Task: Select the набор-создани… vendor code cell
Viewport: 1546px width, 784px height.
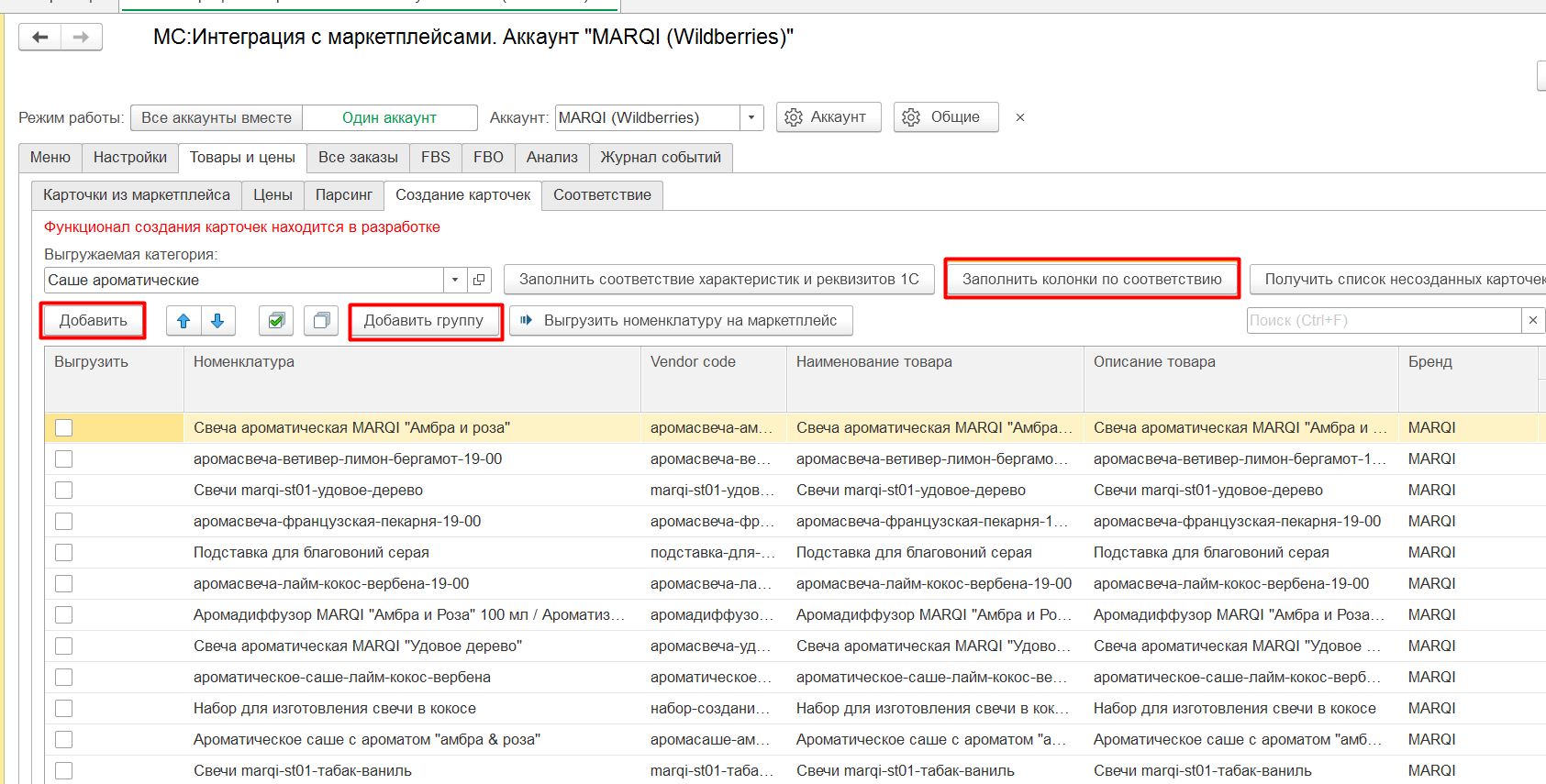Action: tap(714, 708)
